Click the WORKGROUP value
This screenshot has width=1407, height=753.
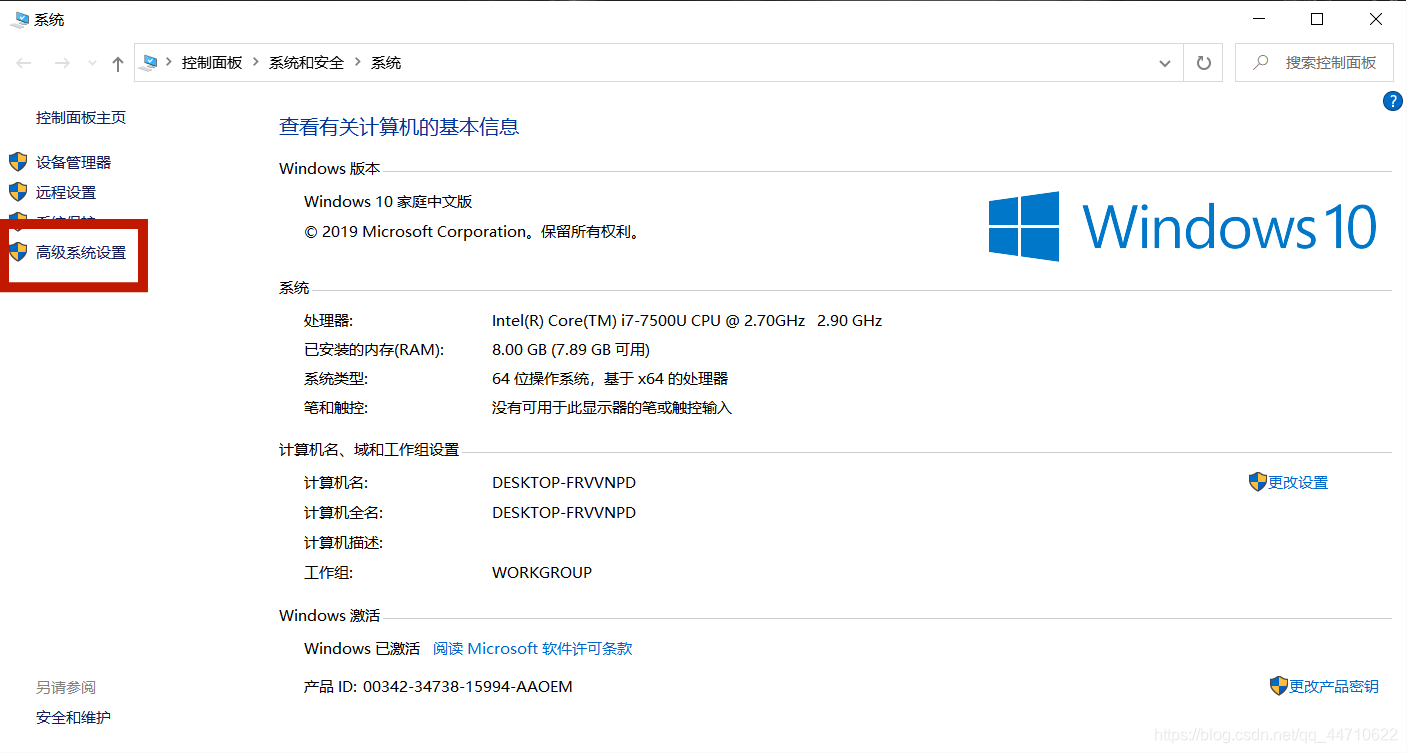(542, 572)
